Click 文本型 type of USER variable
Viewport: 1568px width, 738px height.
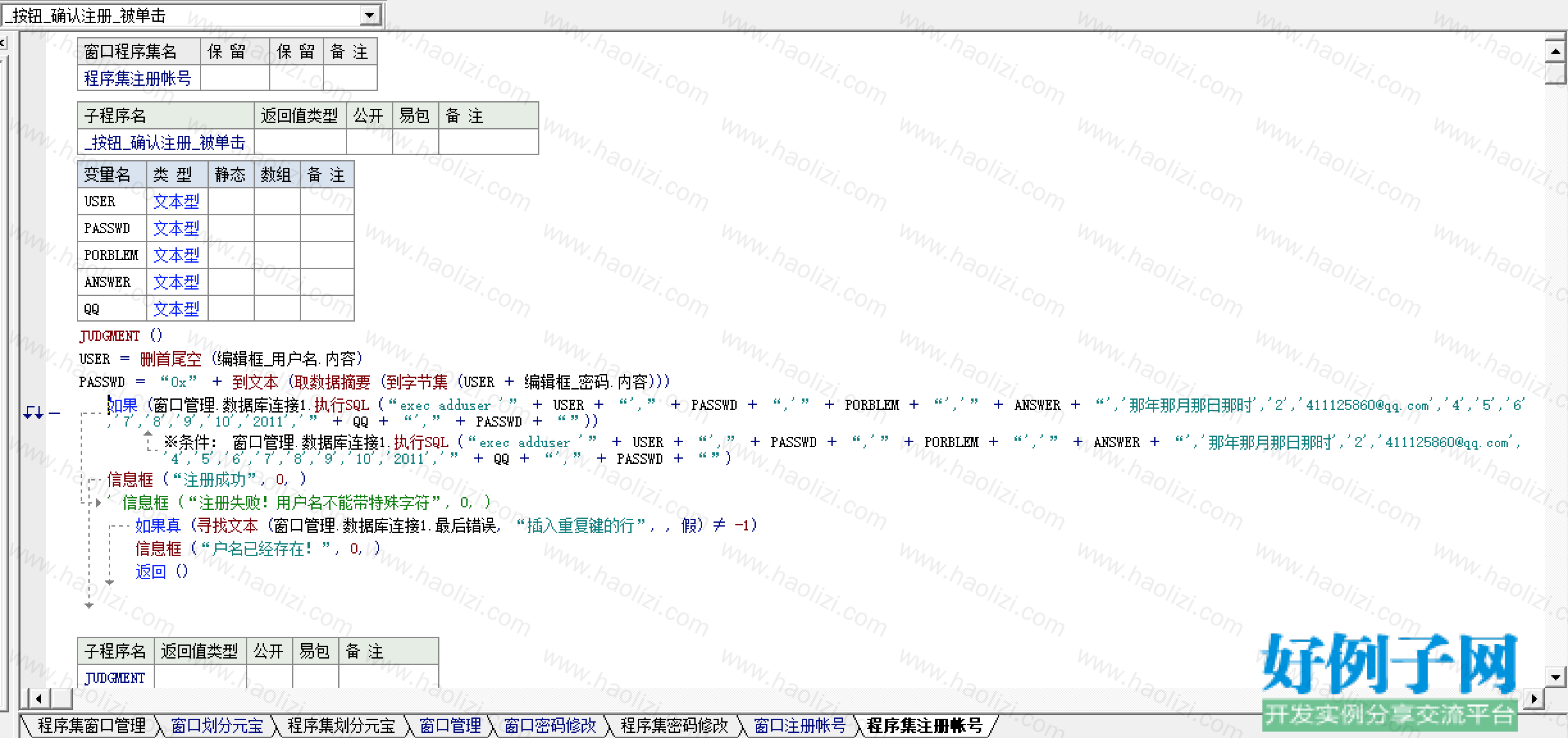(x=177, y=202)
